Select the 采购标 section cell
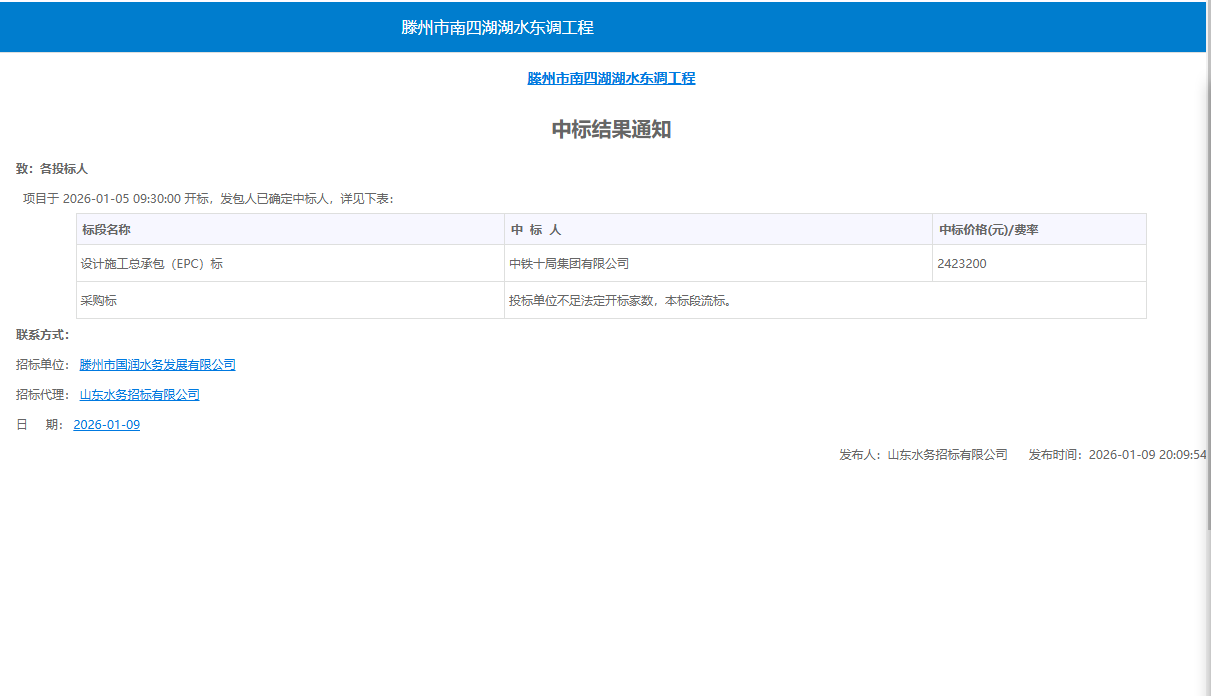The image size is (1211, 696). (98, 299)
